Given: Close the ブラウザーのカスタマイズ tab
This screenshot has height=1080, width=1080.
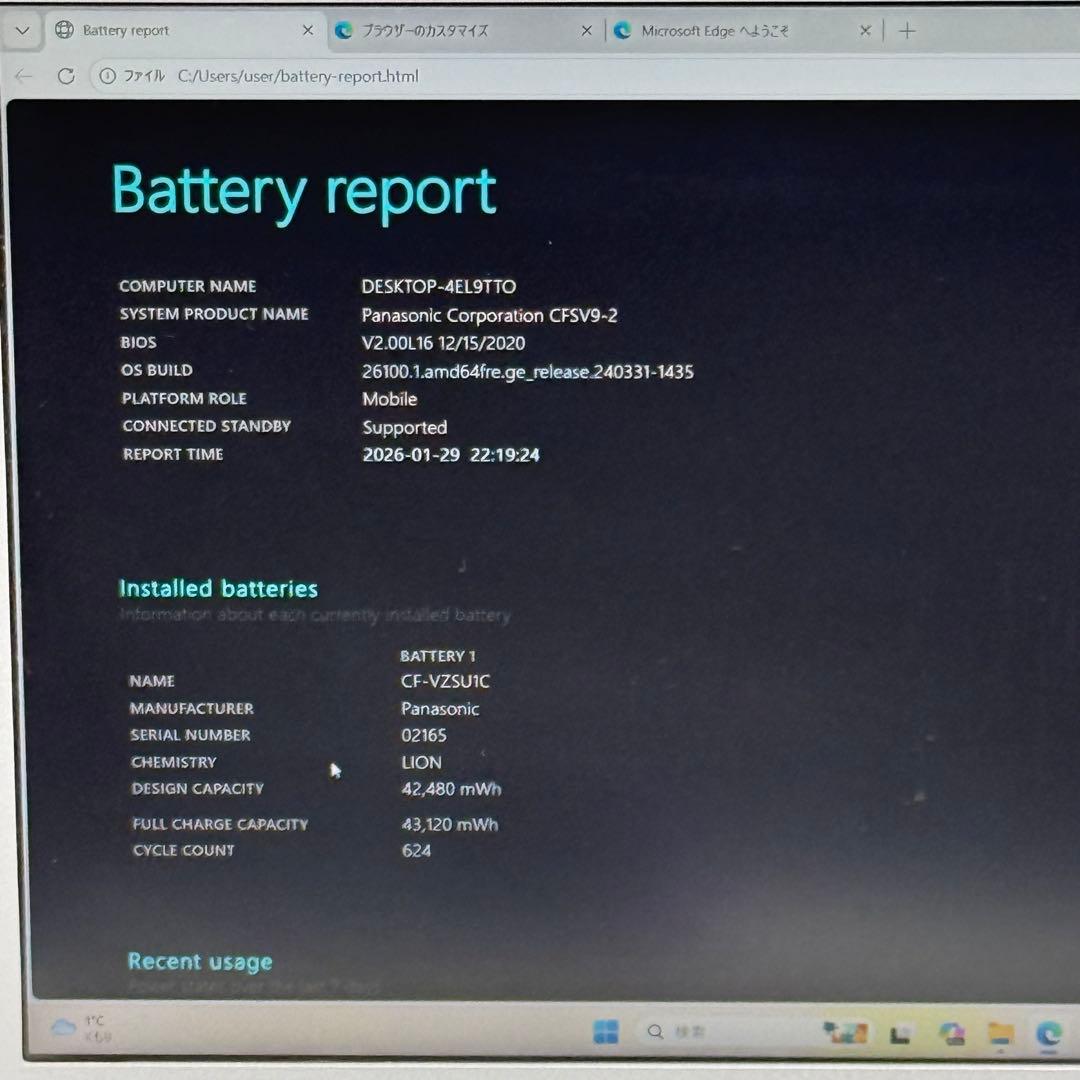Looking at the screenshot, I should (x=587, y=31).
